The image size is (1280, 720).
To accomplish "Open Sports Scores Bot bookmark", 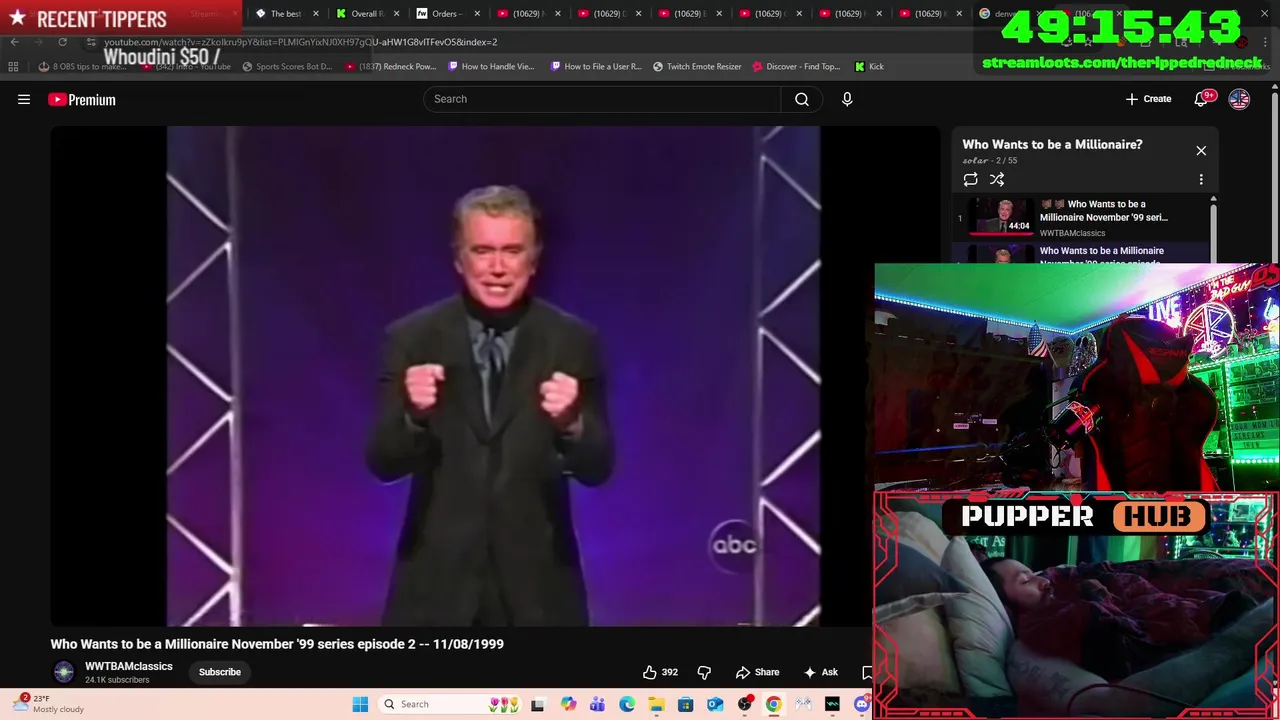I will point(287,66).
